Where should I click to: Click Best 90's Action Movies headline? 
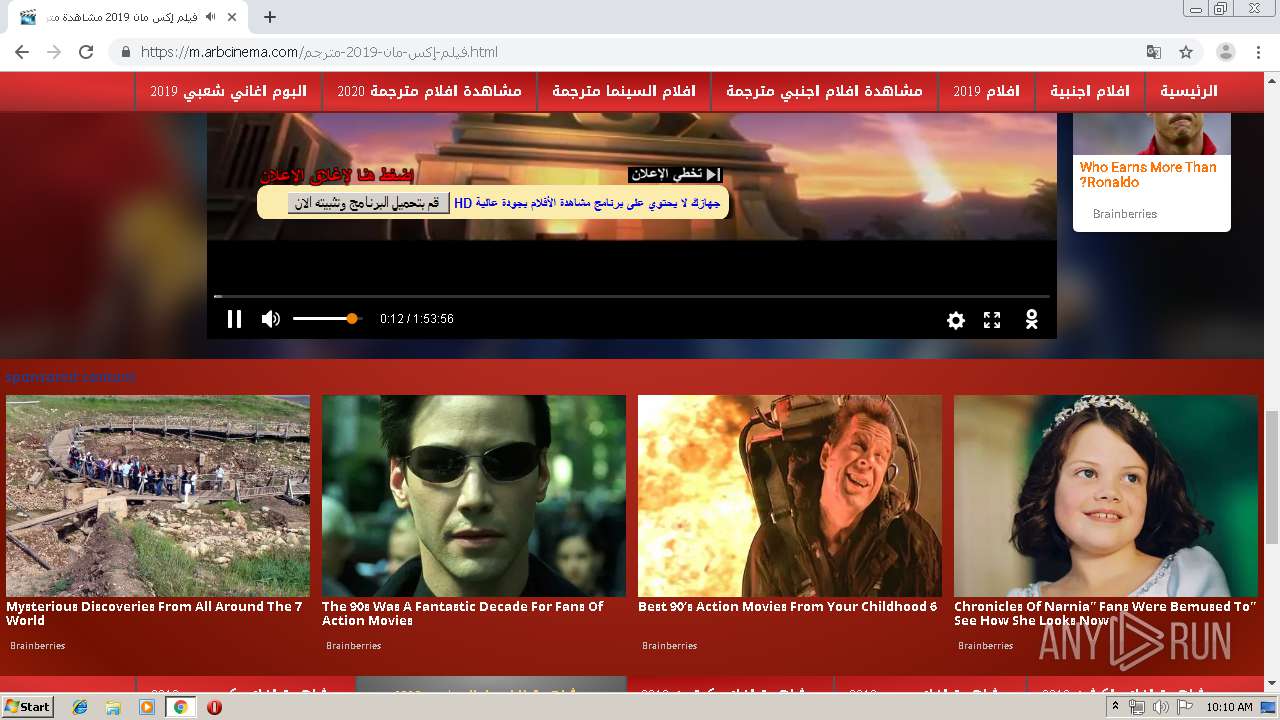(x=788, y=606)
